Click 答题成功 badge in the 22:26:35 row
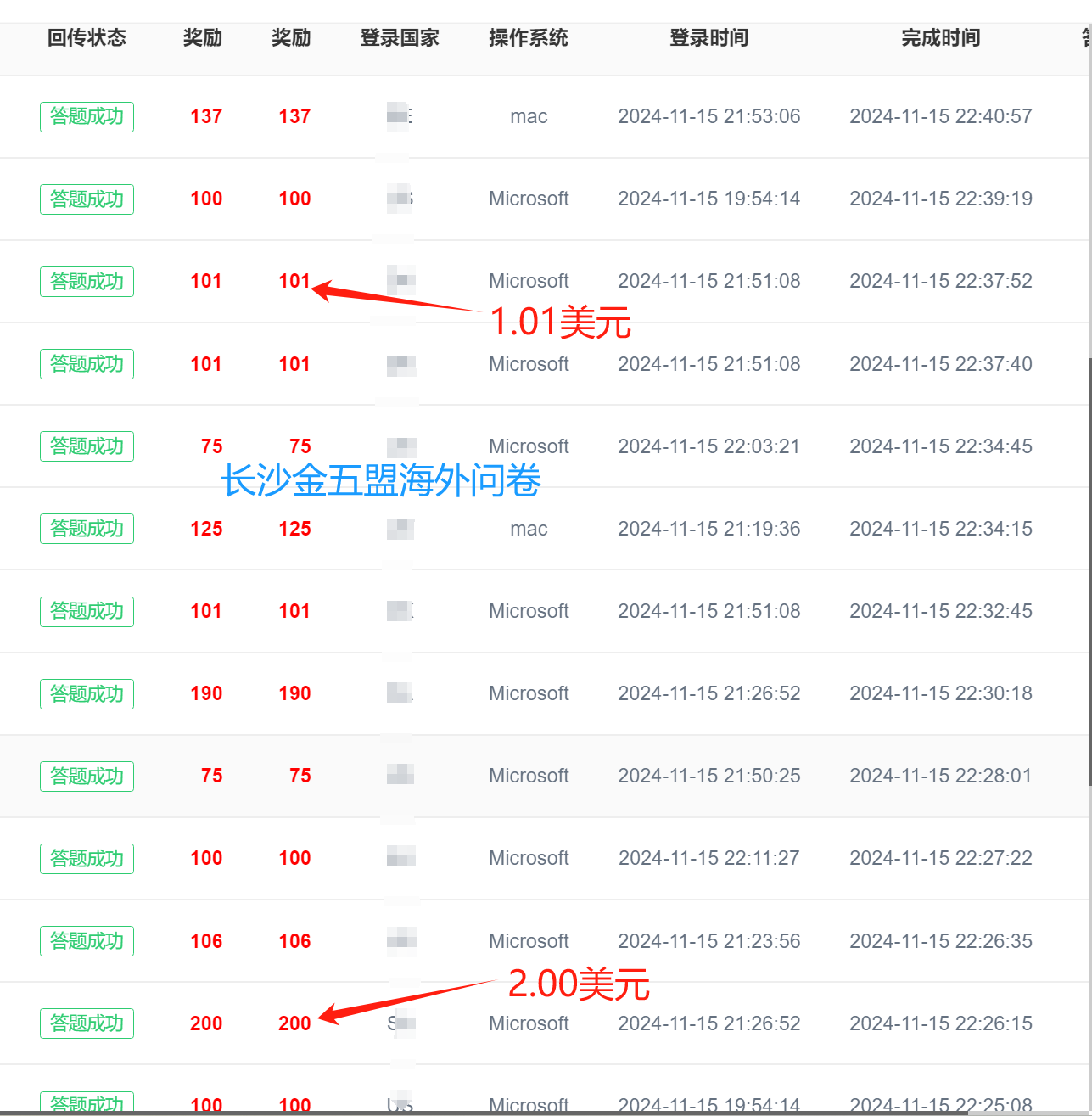Screen dimensions: 1092x1116 [87, 941]
